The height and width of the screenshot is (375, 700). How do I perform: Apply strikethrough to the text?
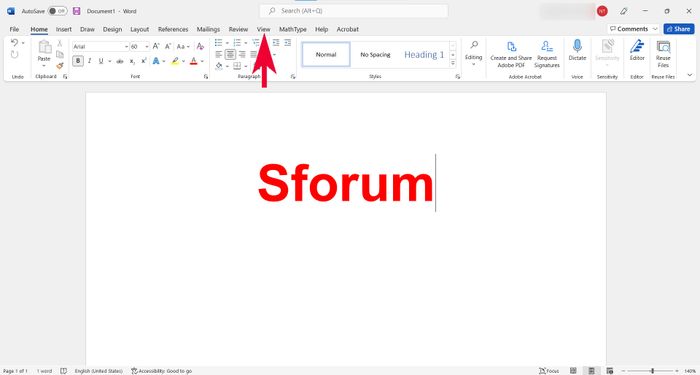pos(120,61)
